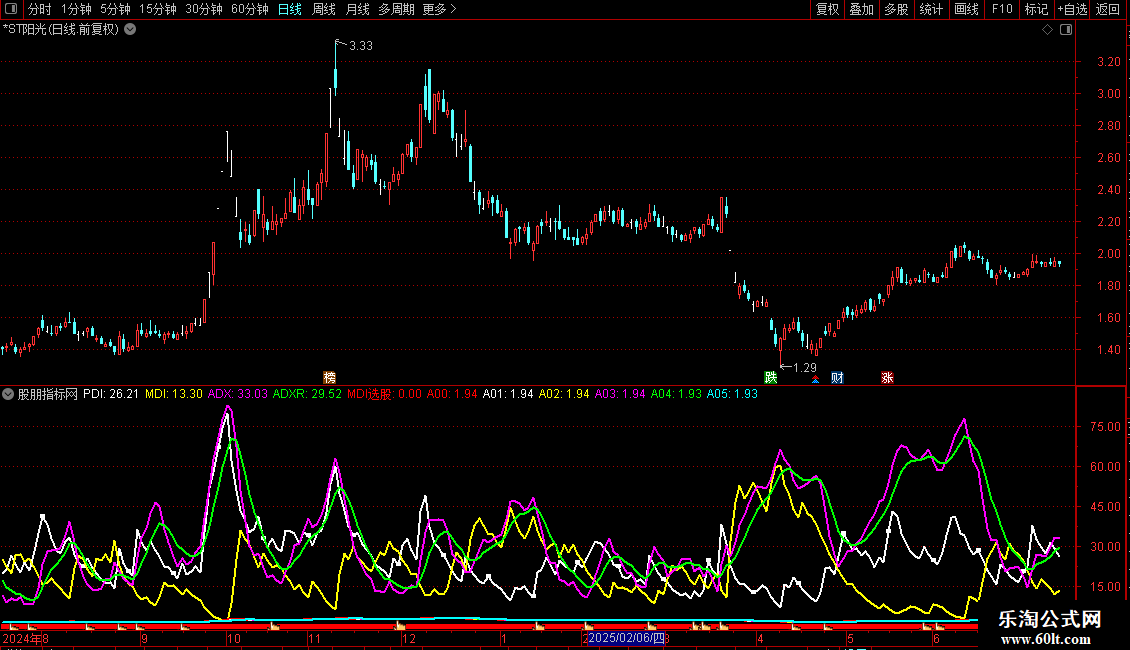The width and height of the screenshot is (1130, 650).
Task: Toggle the left sidebar panel icon
Action: 11,9
